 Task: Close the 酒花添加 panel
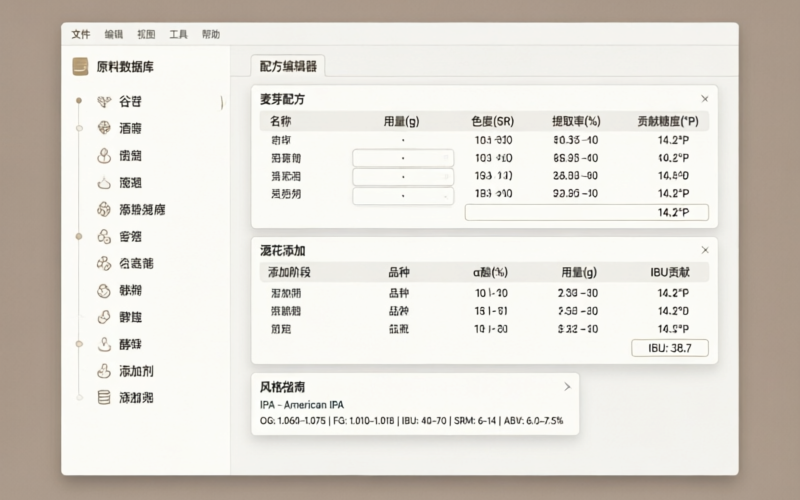pyautogui.click(x=705, y=250)
